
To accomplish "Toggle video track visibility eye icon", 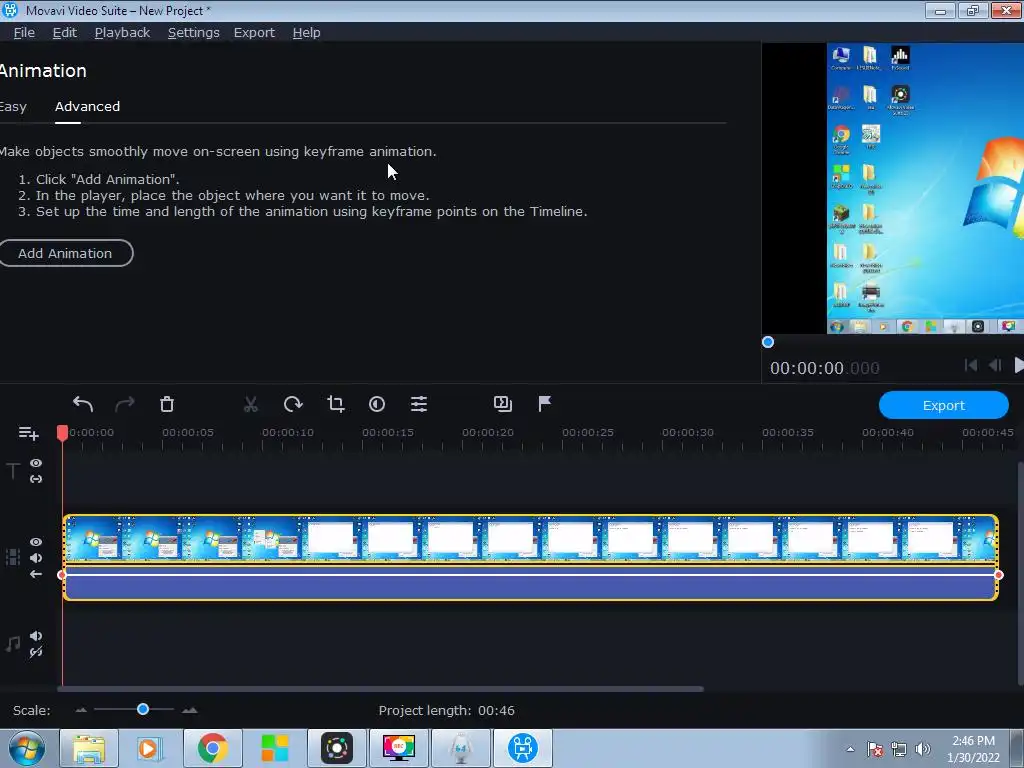I will [x=36, y=542].
